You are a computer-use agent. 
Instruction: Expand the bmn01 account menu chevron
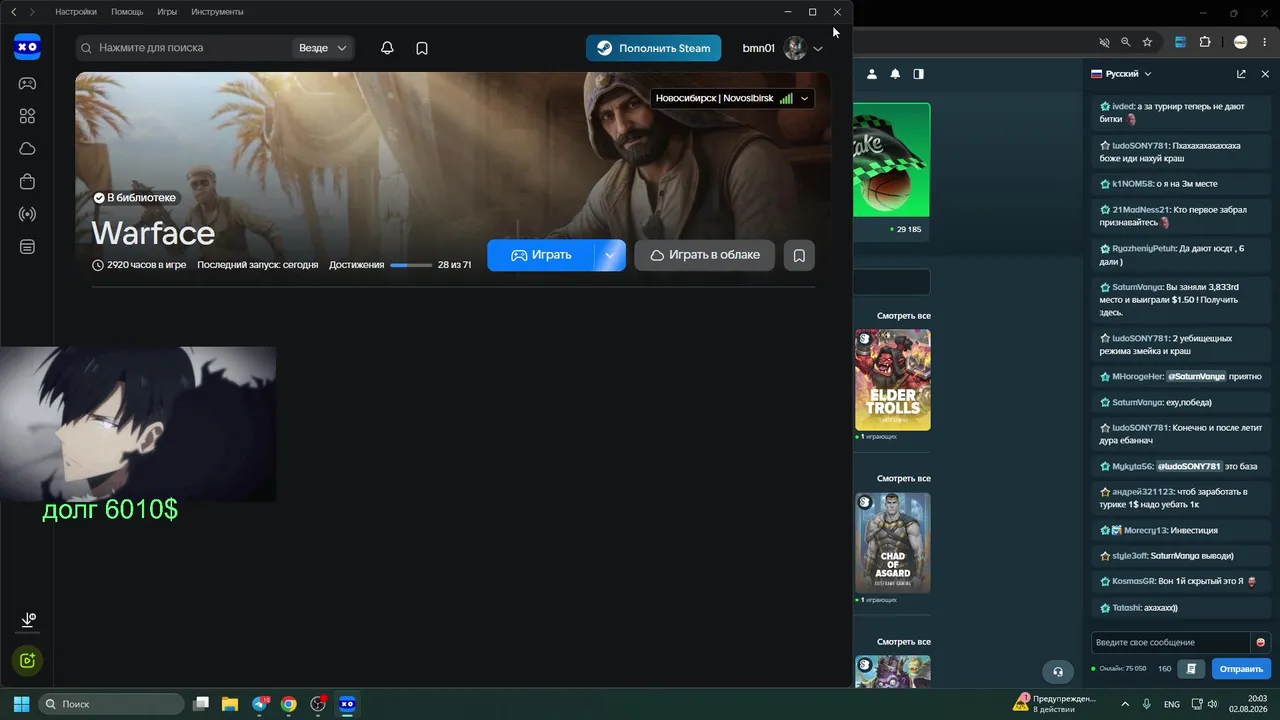point(818,49)
